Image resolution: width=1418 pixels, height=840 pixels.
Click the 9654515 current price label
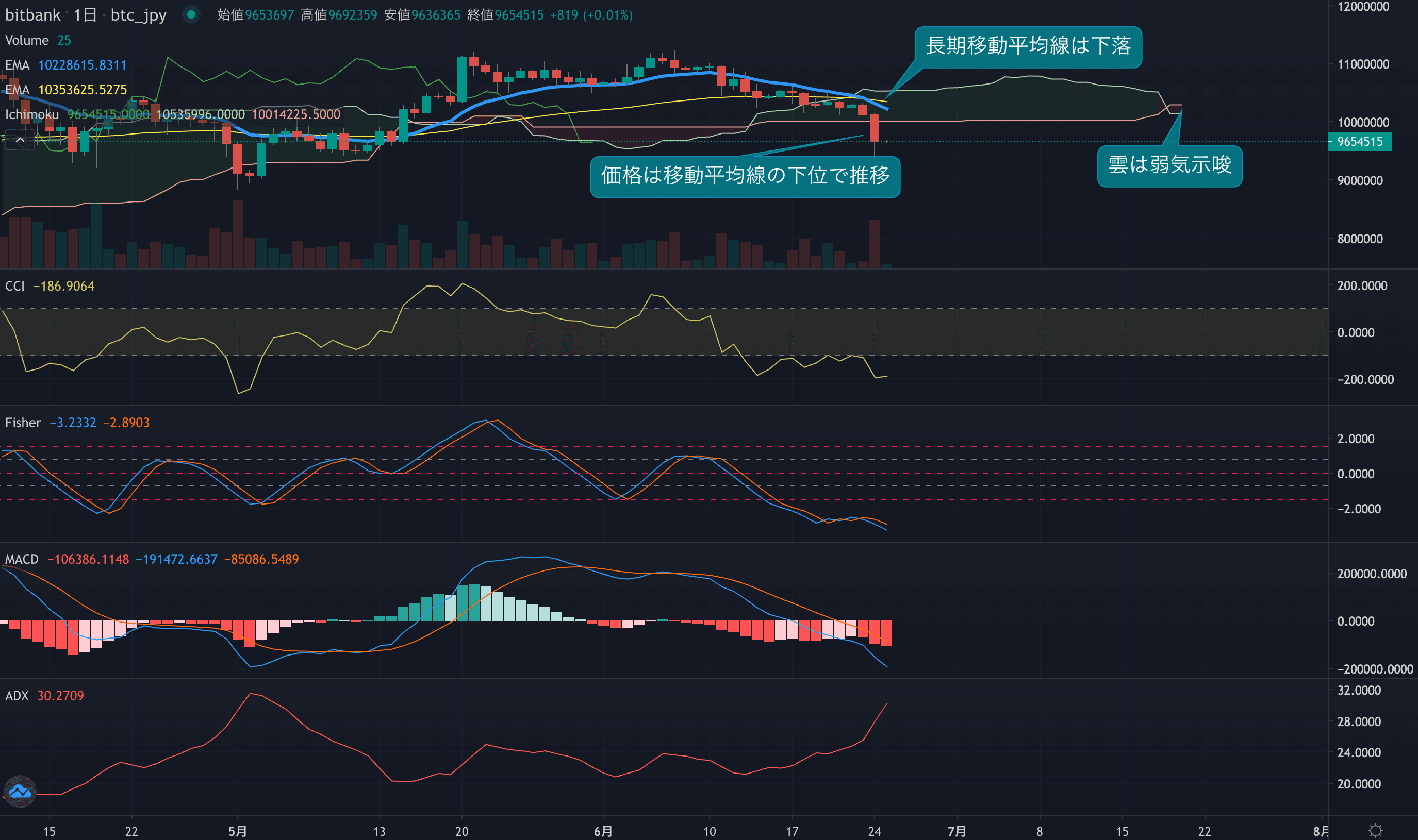click(x=1359, y=142)
